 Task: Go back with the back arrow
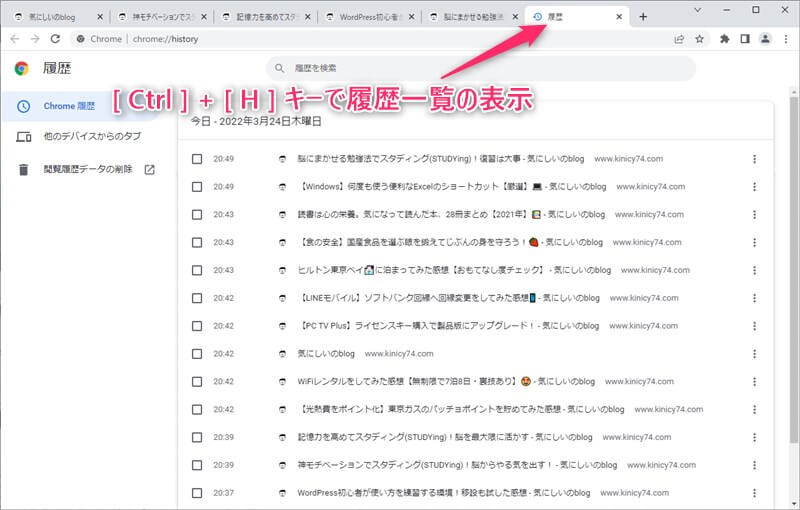click(x=15, y=39)
